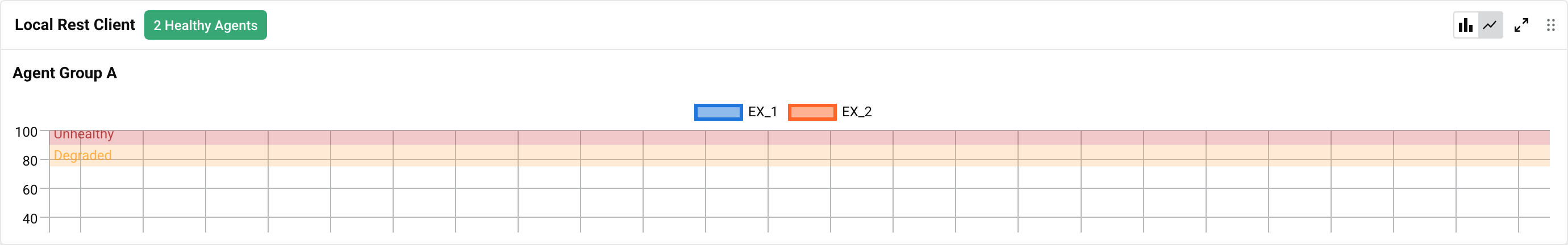Viewport: 1568px width, 245px height.
Task: Click the 2 Healthy Agents badge
Action: click(205, 26)
